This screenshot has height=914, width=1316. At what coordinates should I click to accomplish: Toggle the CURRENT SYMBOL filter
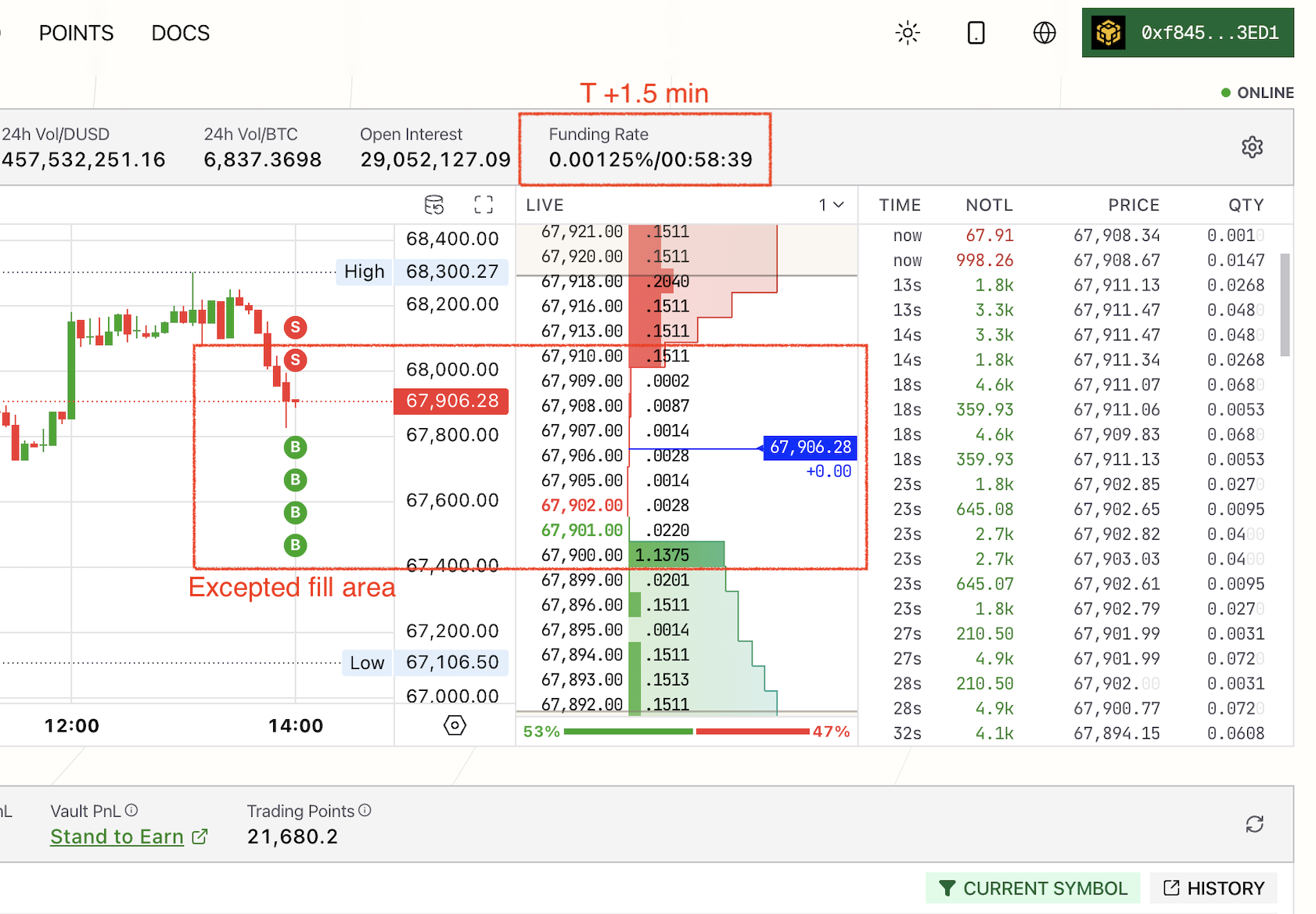point(1033,888)
